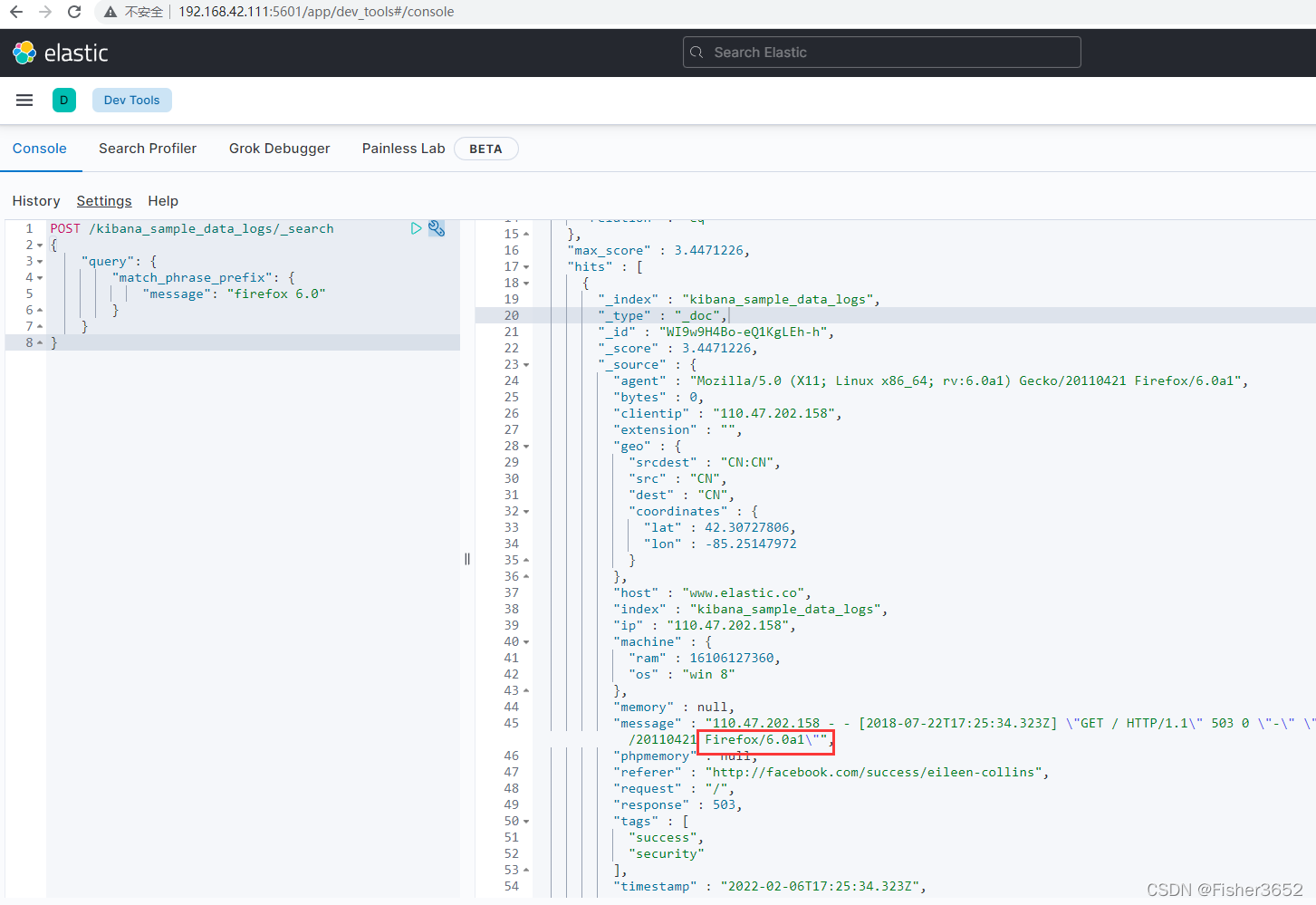This screenshot has height=905, width=1316.
Task: Click the "host" www.elastic.co line
Action: pos(712,593)
